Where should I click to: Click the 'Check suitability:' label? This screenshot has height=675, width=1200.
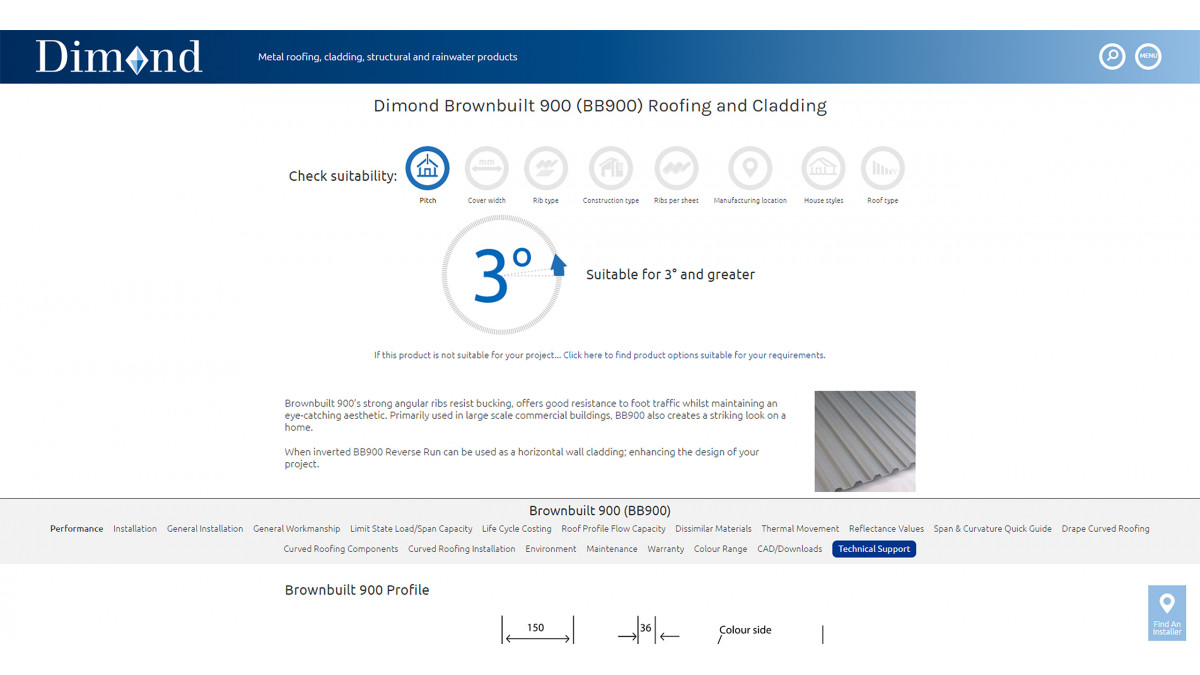point(343,176)
